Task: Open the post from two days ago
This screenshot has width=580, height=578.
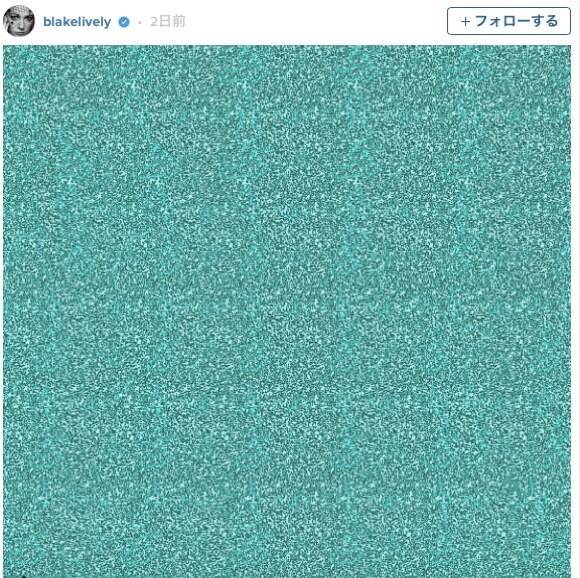Action: click(168, 22)
